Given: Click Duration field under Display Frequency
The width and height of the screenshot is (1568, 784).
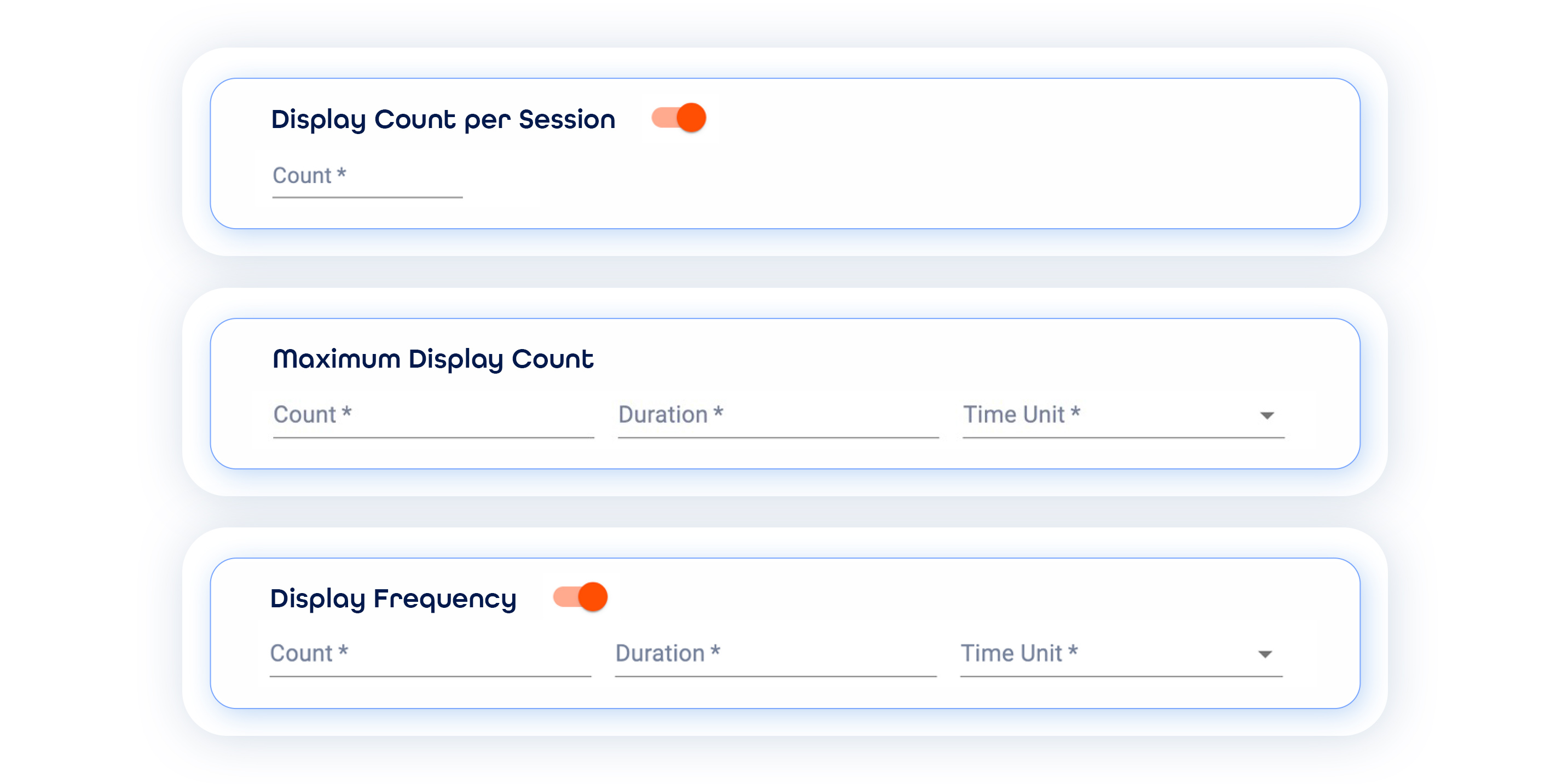Looking at the screenshot, I should pyautogui.click(x=775, y=654).
